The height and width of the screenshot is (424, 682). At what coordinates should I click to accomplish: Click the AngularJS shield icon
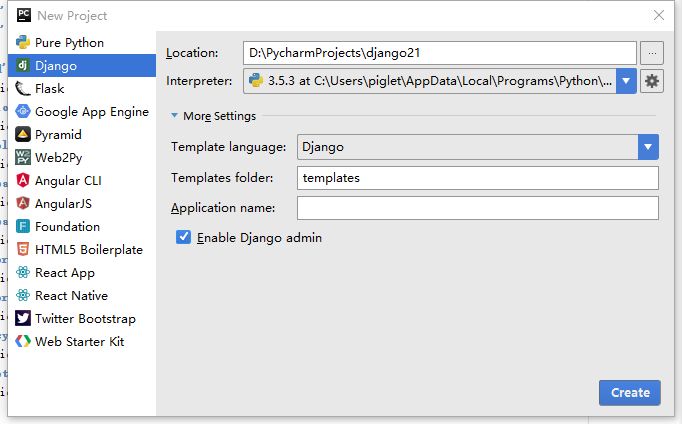pos(23,204)
